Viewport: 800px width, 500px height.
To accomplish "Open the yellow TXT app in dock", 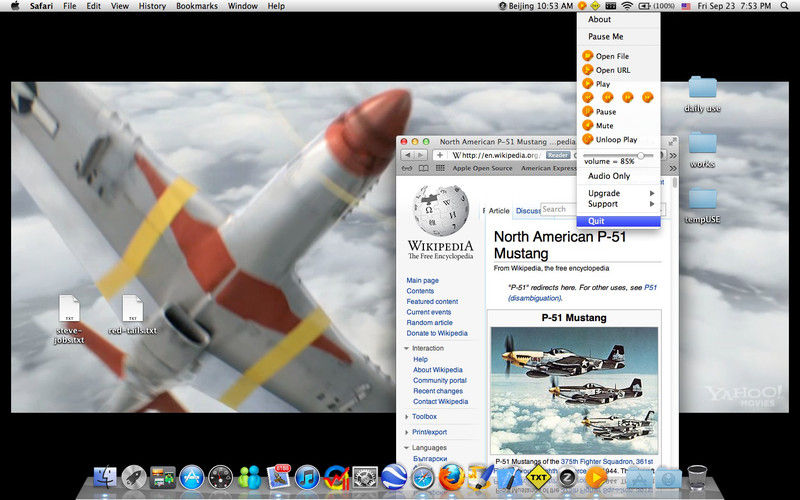I will [538, 478].
